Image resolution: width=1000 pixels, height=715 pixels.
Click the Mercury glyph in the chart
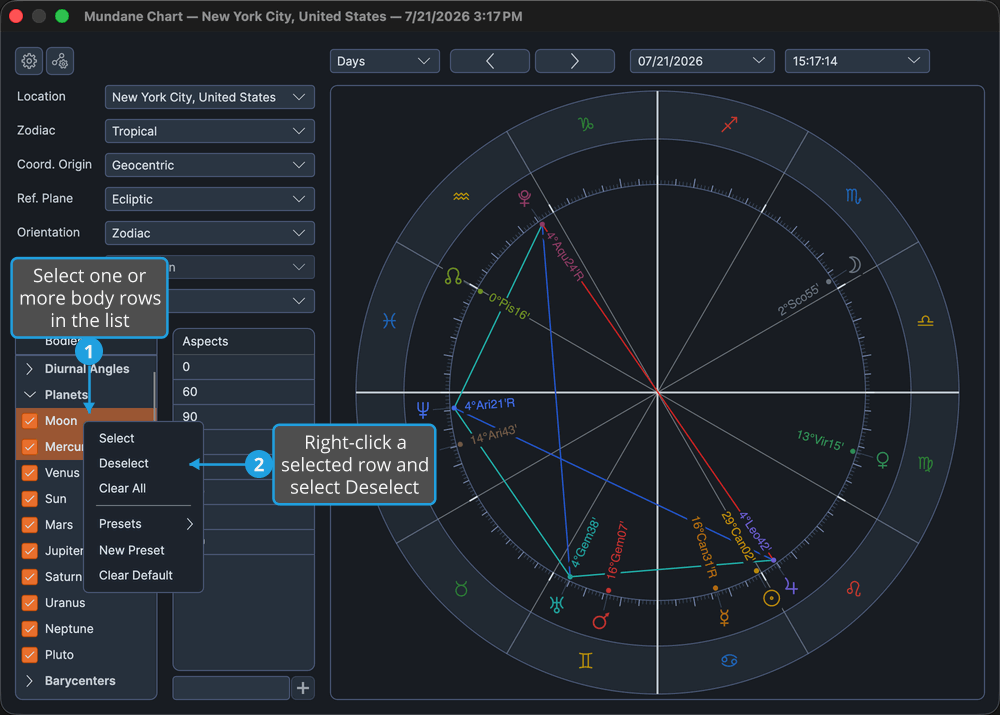click(x=724, y=617)
